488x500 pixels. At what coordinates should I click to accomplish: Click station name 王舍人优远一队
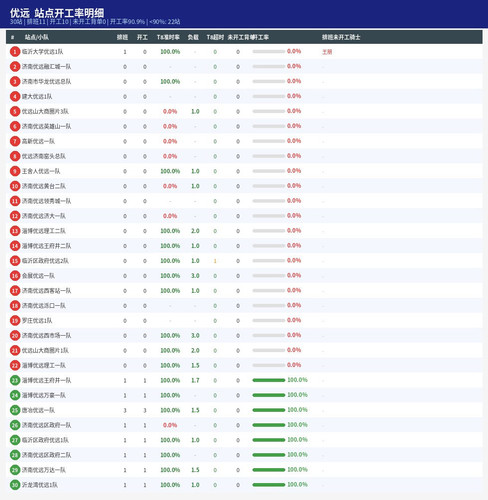pyautogui.click(x=41, y=171)
